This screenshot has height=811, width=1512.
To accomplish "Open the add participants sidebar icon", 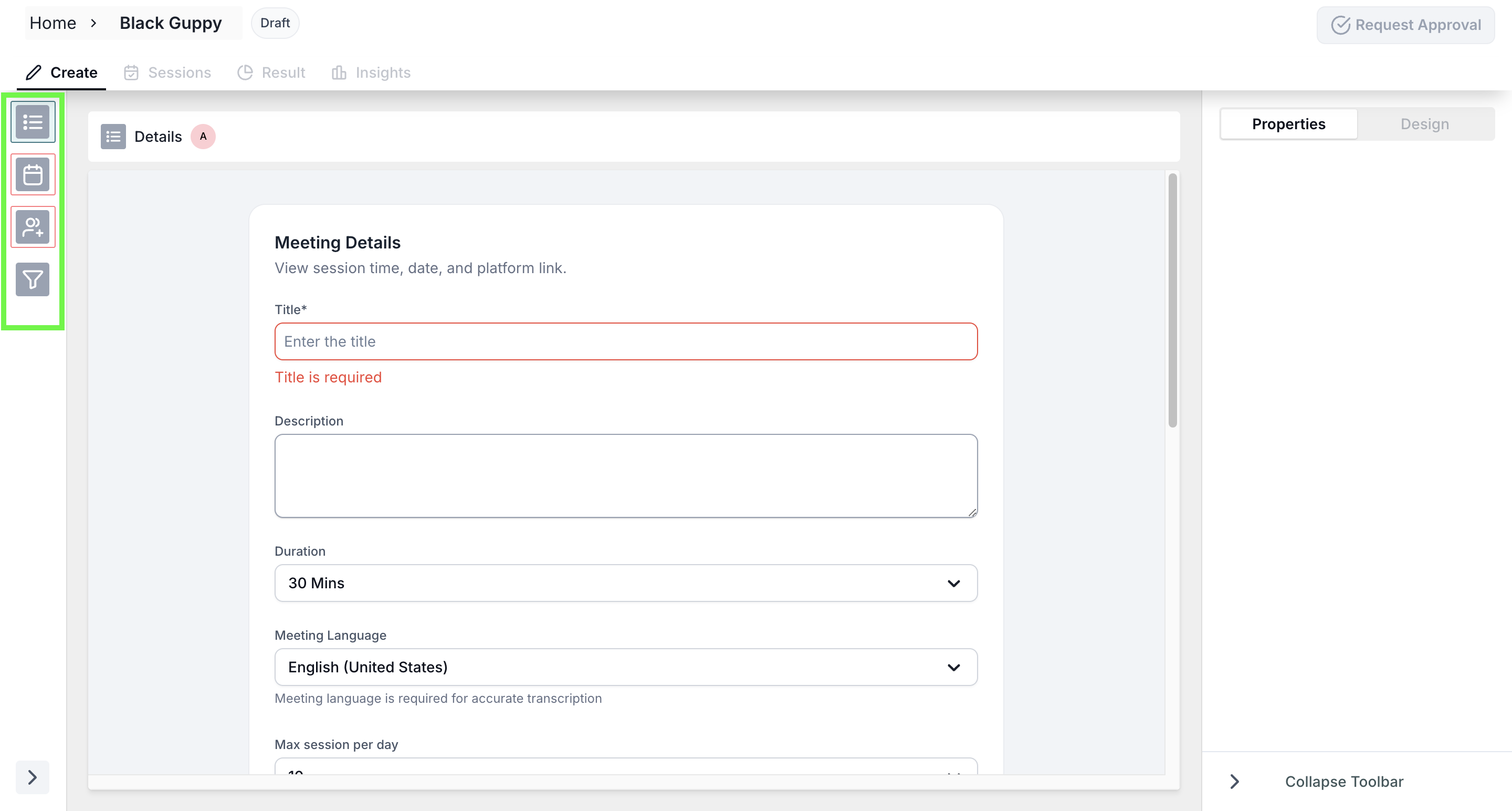I will pyautogui.click(x=33, y=227).
